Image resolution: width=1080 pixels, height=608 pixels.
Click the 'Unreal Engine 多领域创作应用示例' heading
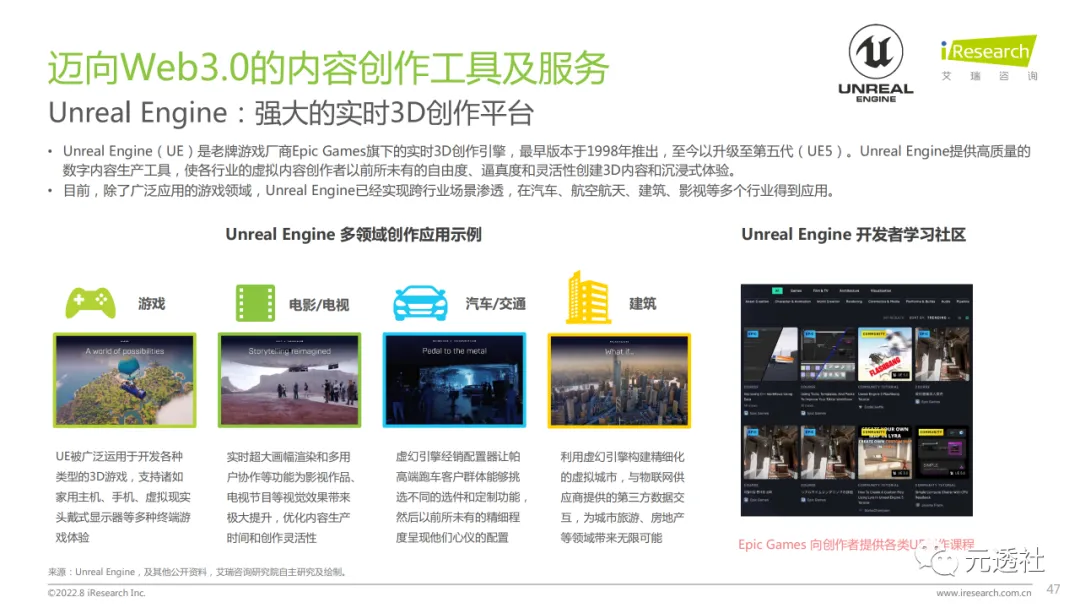(x=353, y=235)
